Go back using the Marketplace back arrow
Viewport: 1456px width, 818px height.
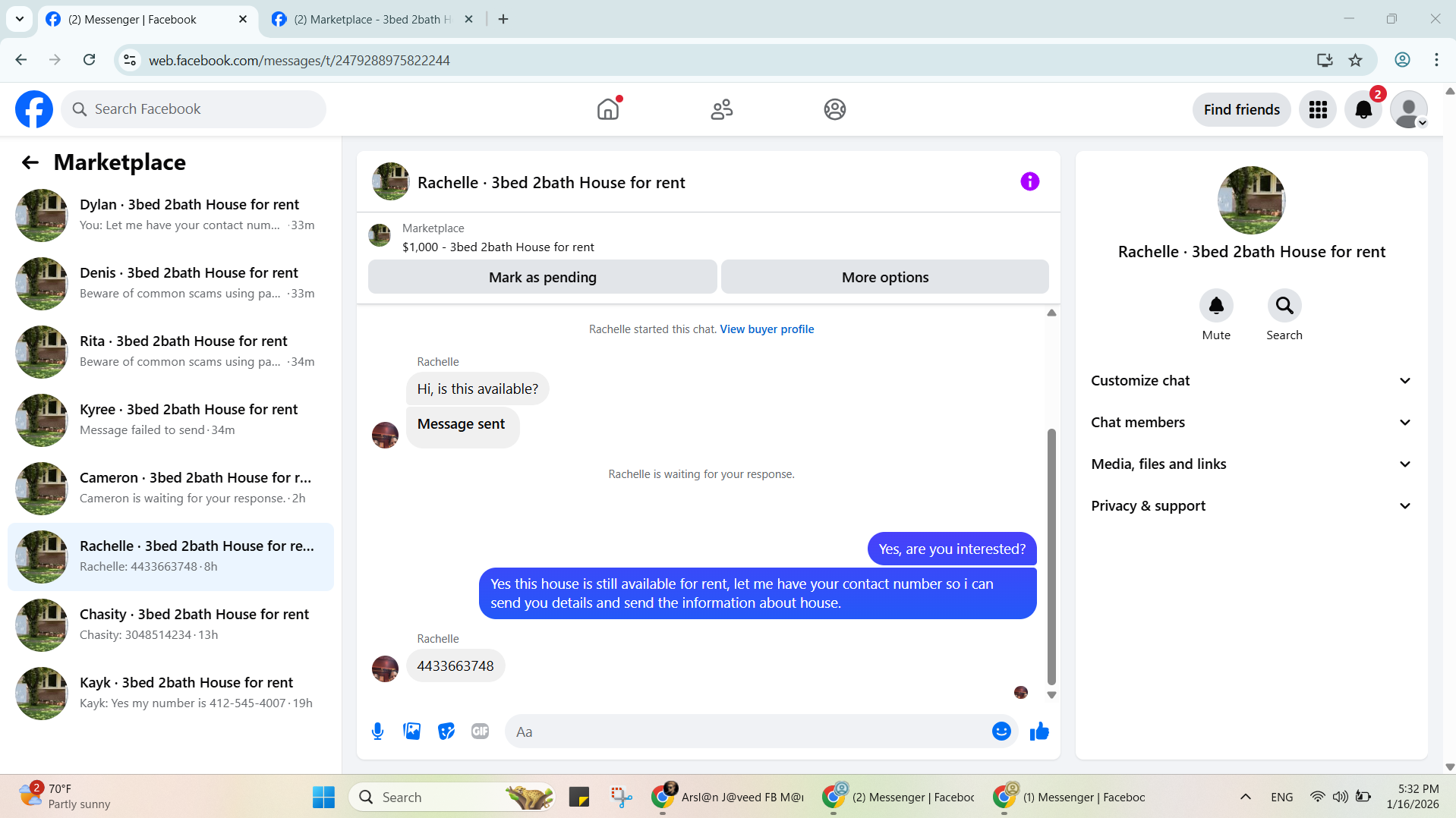coord(30,162)
